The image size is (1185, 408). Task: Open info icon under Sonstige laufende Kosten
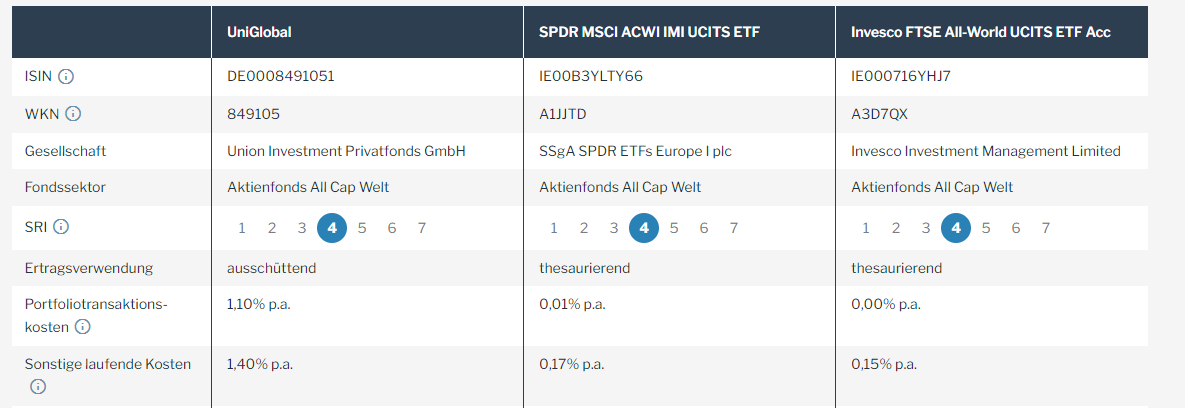[38, 386]
